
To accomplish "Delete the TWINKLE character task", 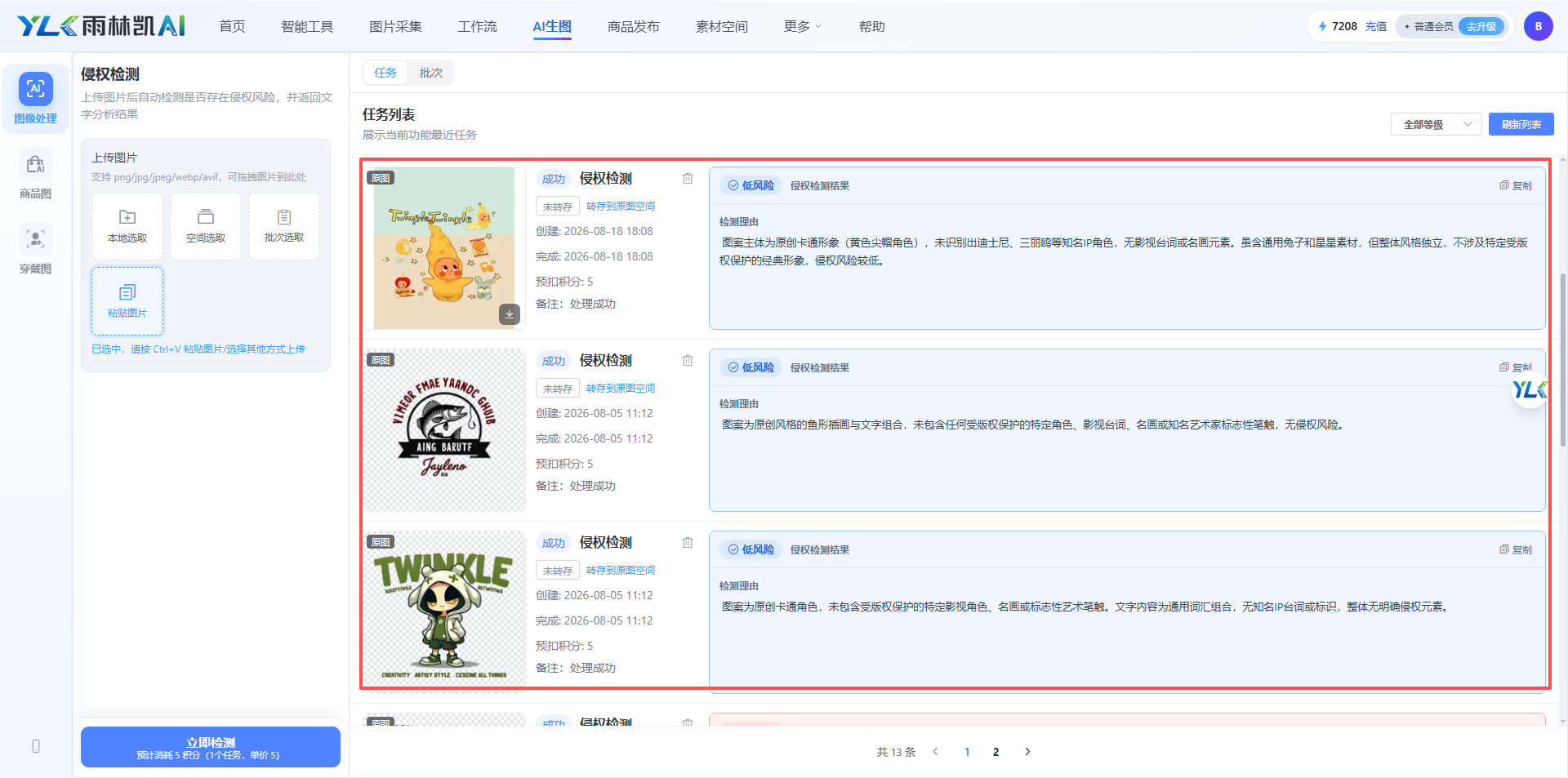I will coord(688,543).
